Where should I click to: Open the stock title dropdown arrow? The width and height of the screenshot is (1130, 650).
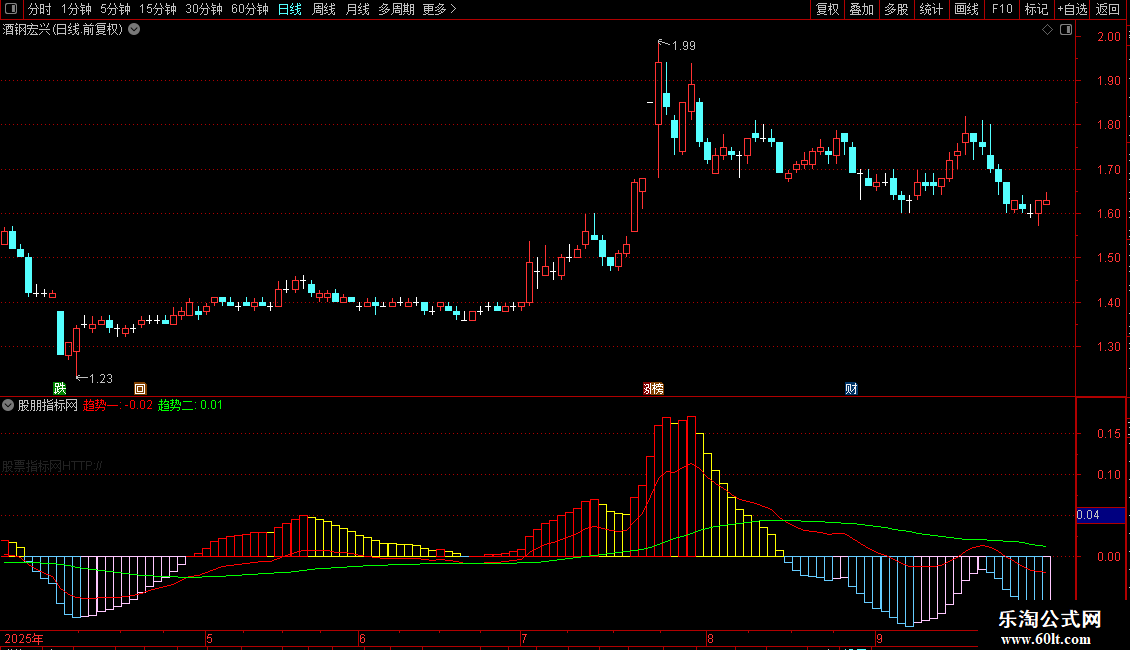(134, 30)
